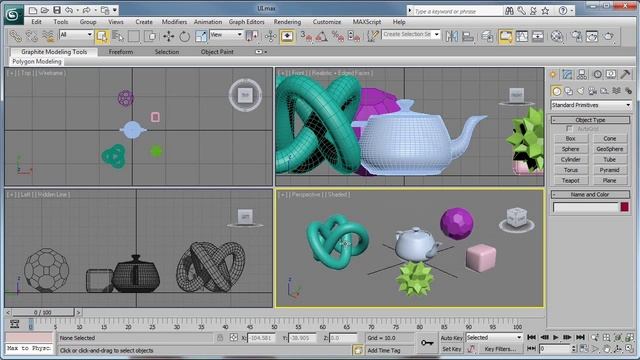
Task: Click the New Scene icon
Action: [x=33, y=10]
